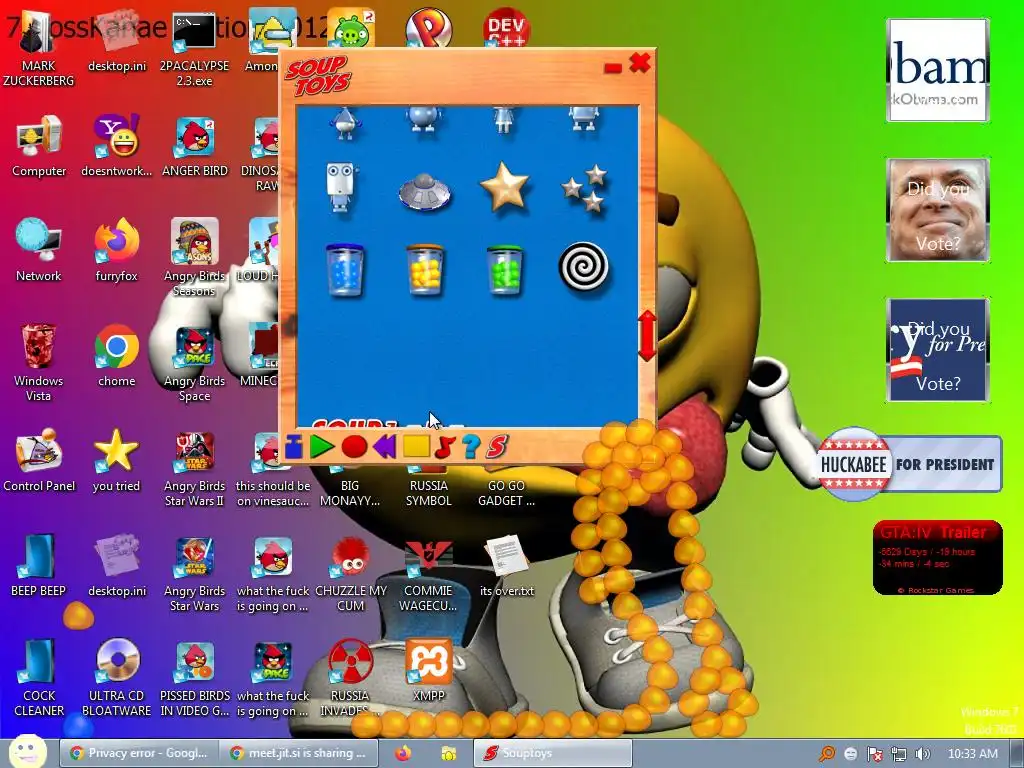Select the ANGER BIRD desktop icon
This screenshot has width=1024, height=768.
tap(195, 146)
